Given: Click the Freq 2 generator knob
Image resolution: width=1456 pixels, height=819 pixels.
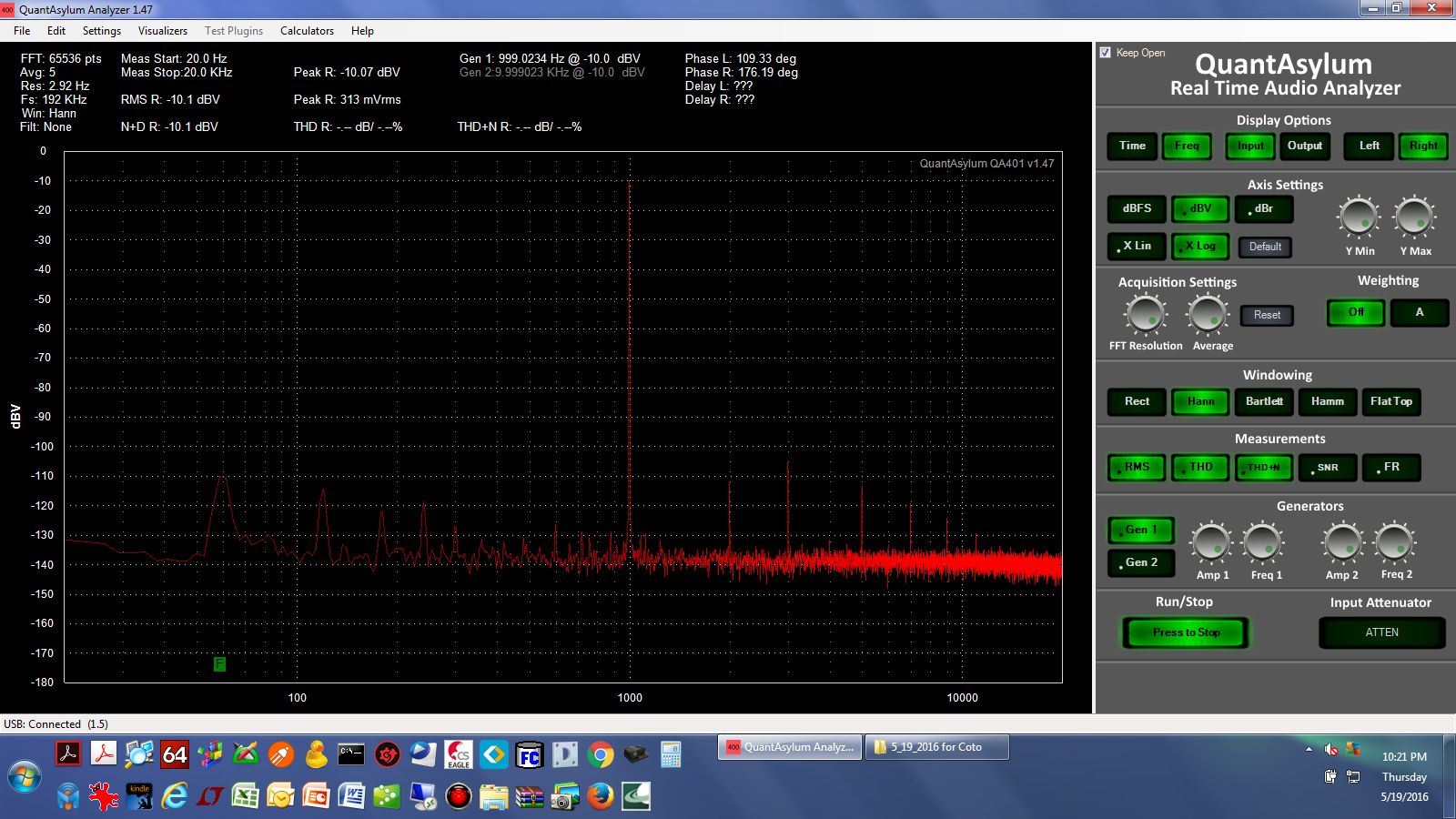Looking at the screenshot, I should click(x=1395, y=542).
